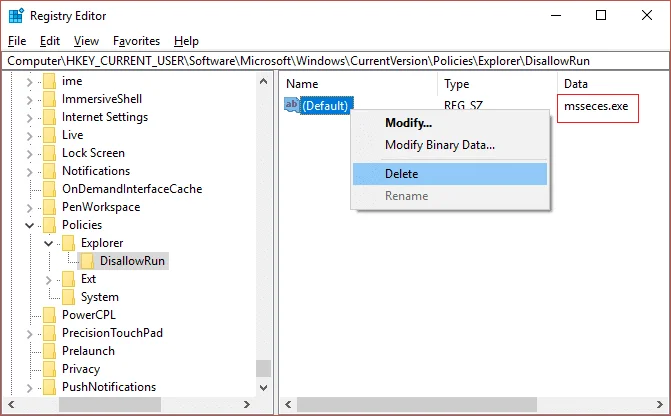Viewport: 671px width, 416px height.
Task: Click the DisallowRun folder icon
Action: click(87, 261)
